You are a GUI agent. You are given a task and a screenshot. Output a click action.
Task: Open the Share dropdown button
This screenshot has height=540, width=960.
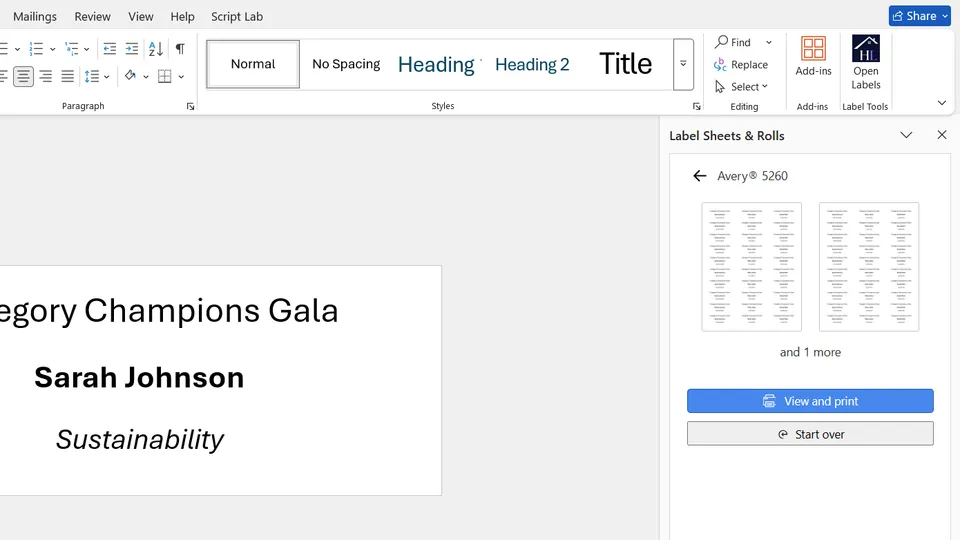[920, 16]
